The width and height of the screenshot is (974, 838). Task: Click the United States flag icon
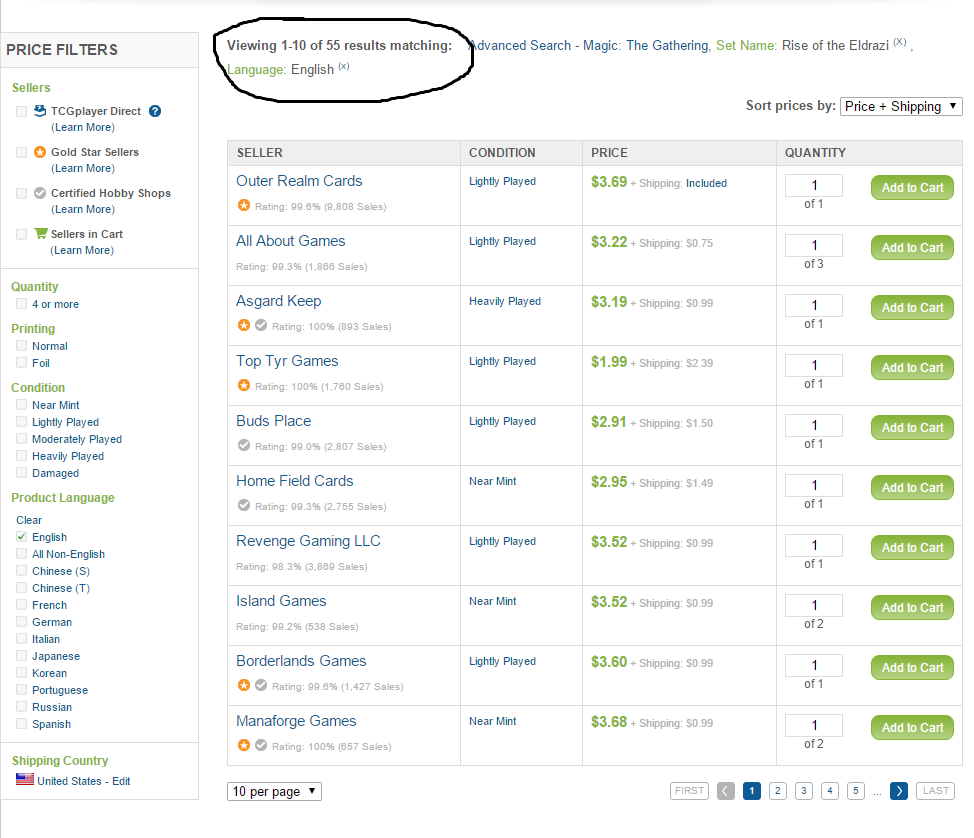(x=25, y=779)
